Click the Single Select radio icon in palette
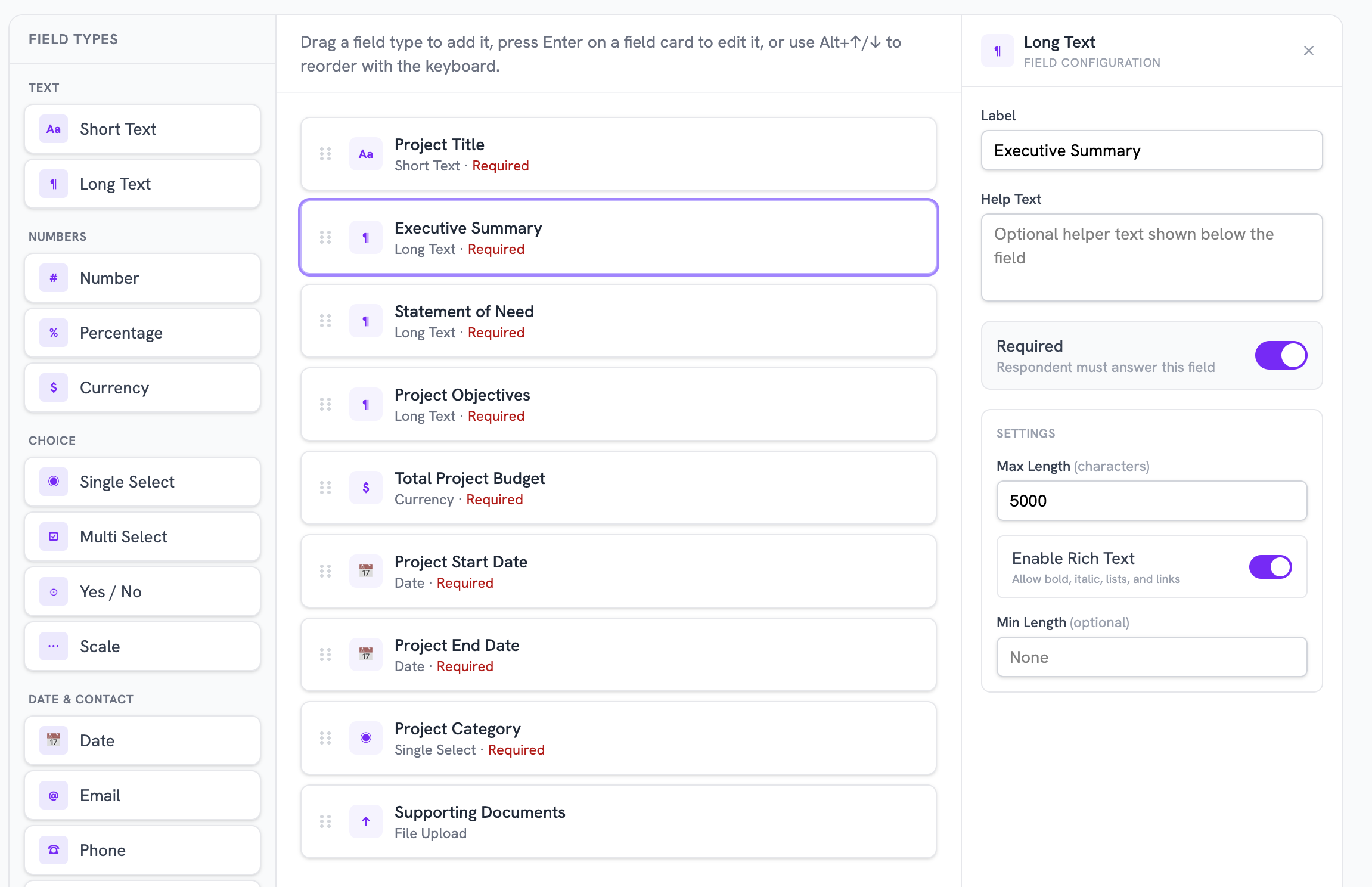Viewport: 1372px width, 887px height. [x=54, y=482]
